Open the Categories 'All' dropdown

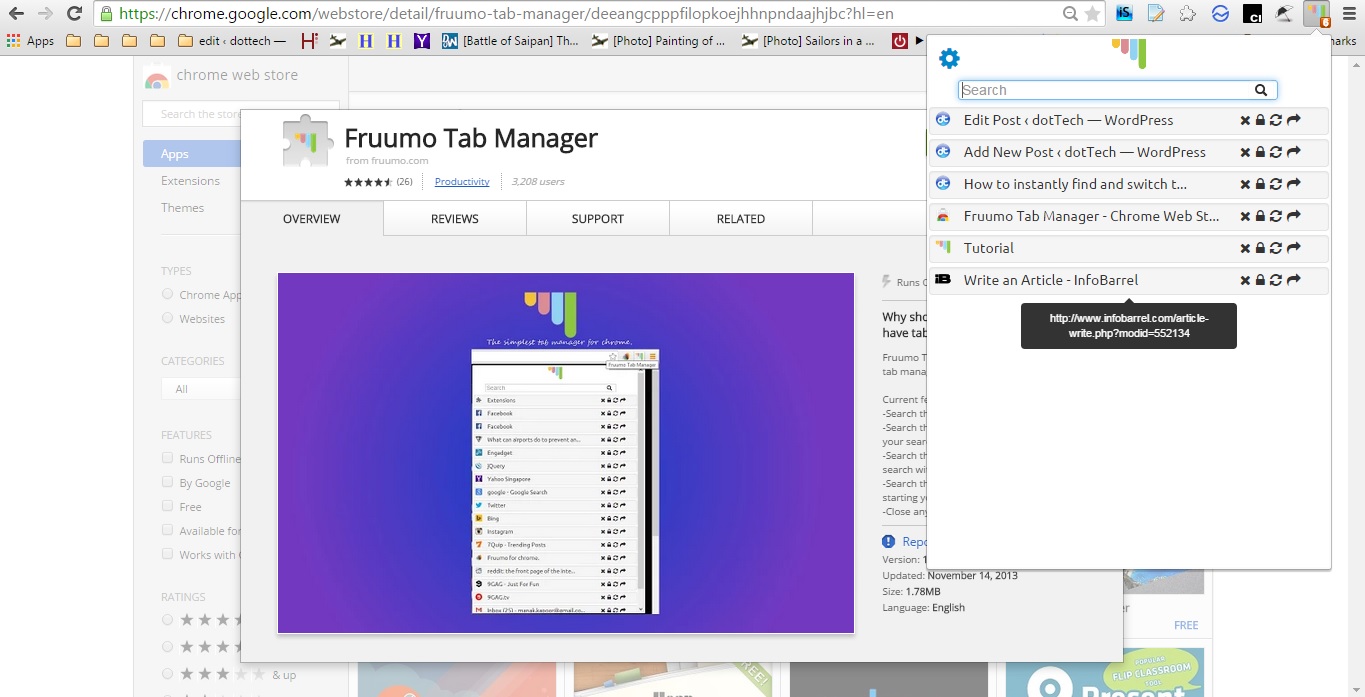click(201, 389)
